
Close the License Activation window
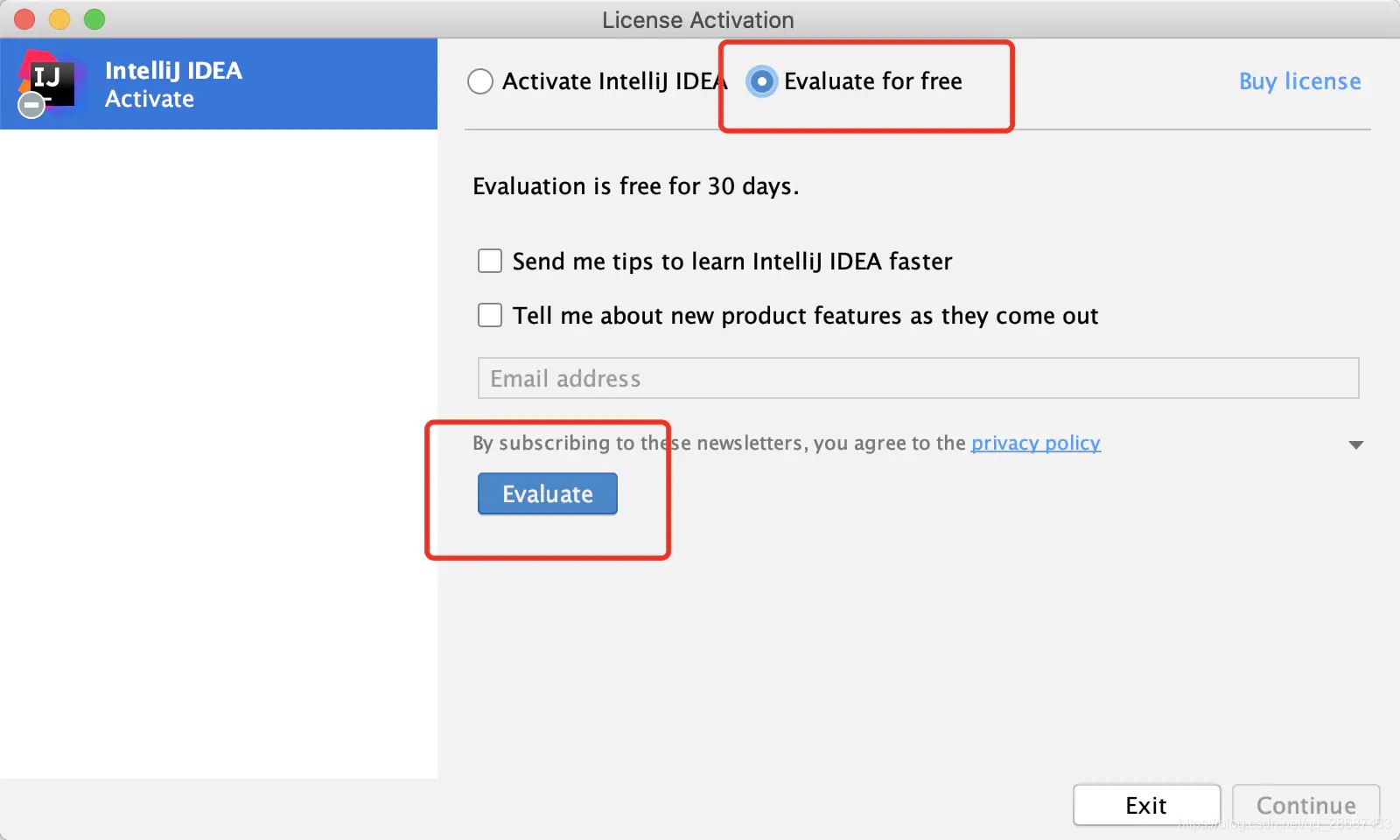click(x=24, y=19)
